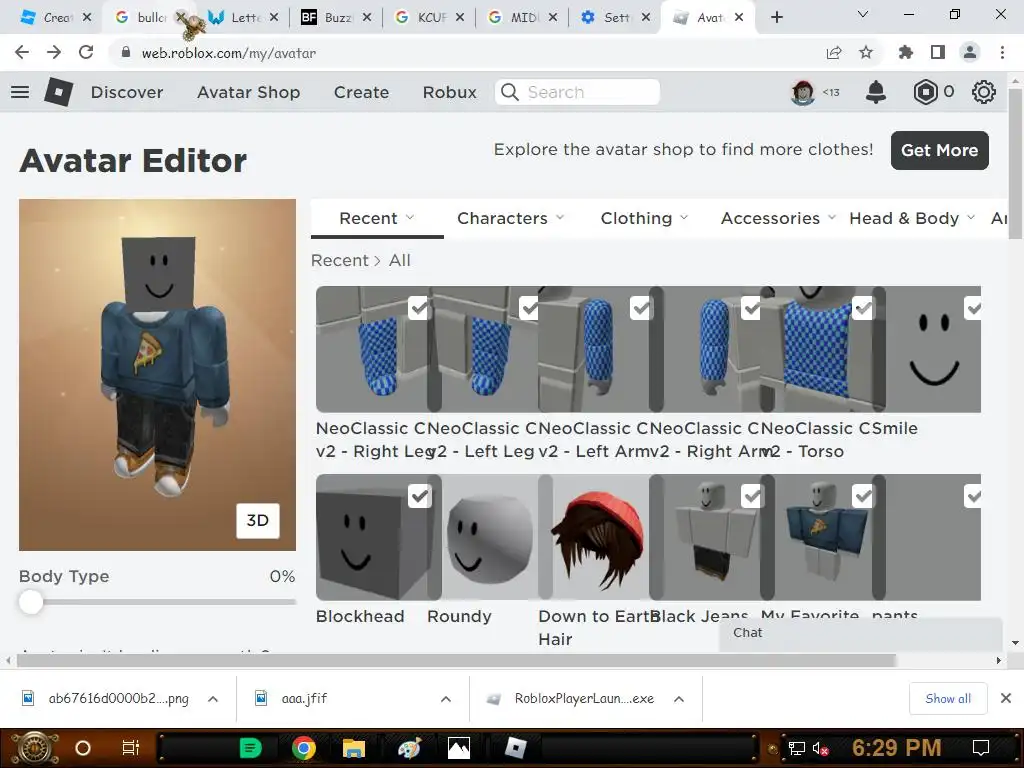Open the Chrome profile icon

(x=970, y=52)
